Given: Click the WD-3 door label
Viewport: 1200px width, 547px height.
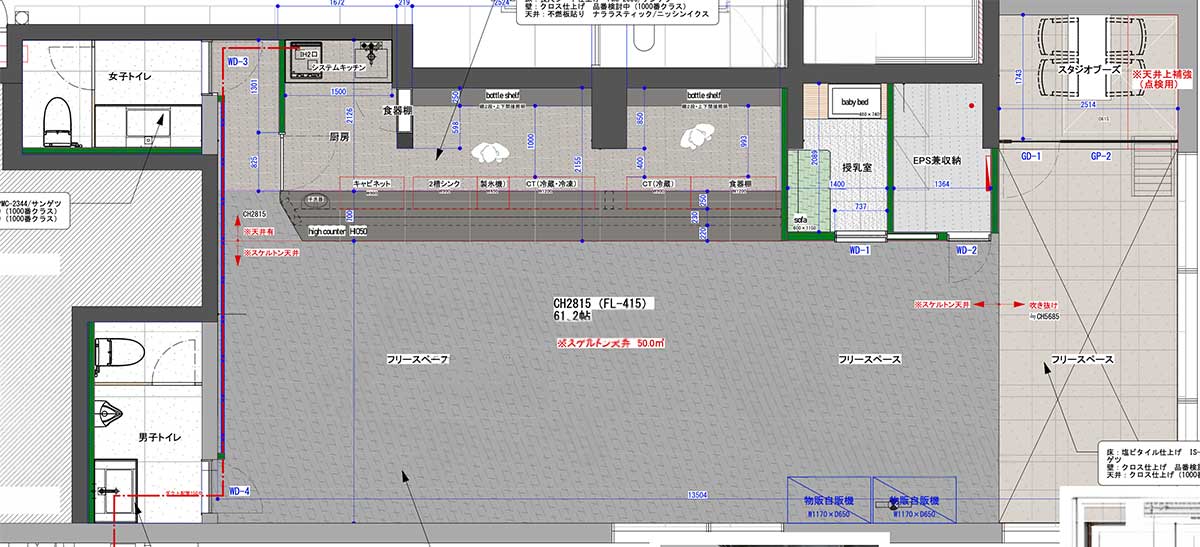Looking at the screenshot, I should [x=238, y=62].
